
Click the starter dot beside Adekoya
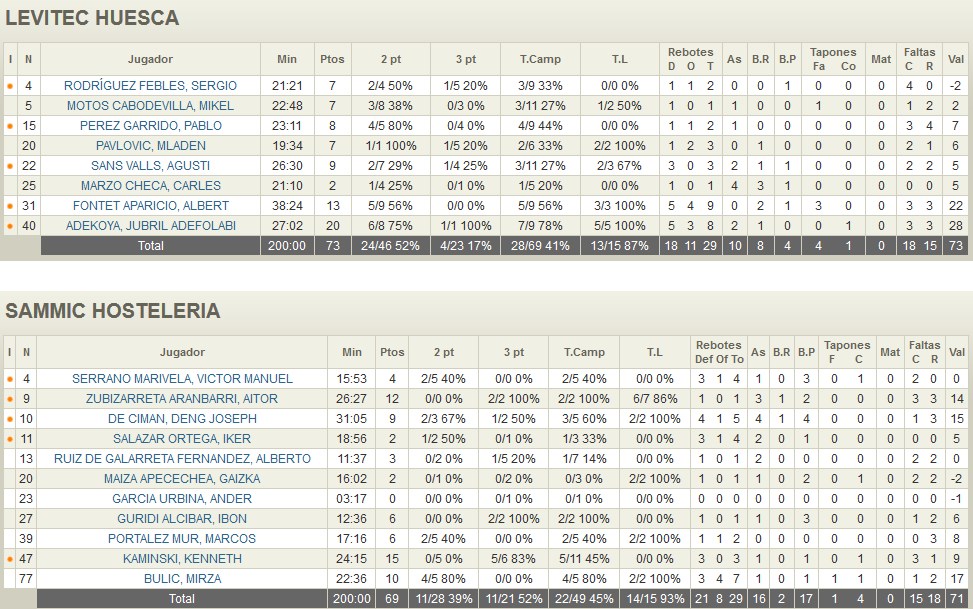10,226
